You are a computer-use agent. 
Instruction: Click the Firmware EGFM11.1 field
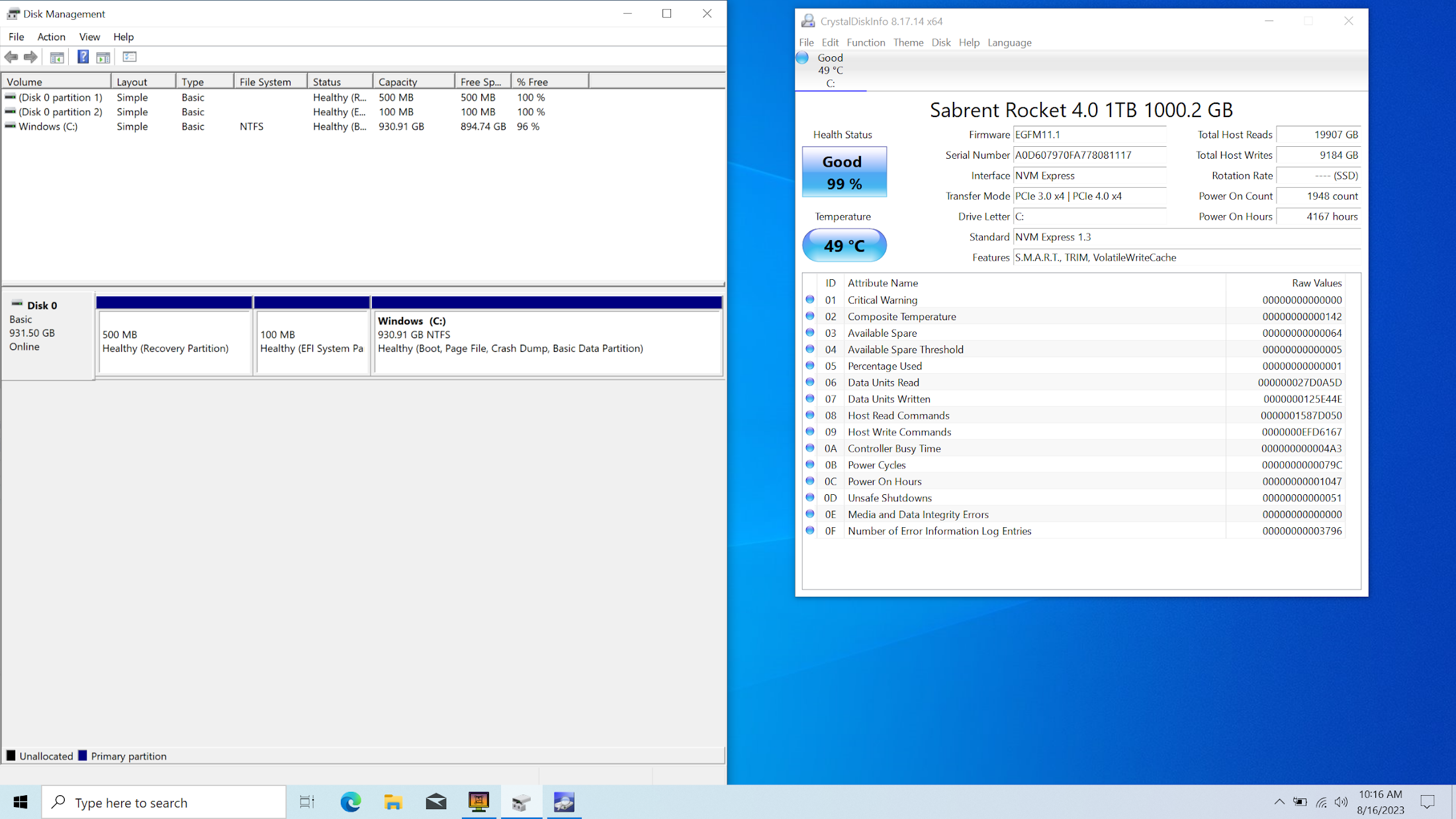1089,135
